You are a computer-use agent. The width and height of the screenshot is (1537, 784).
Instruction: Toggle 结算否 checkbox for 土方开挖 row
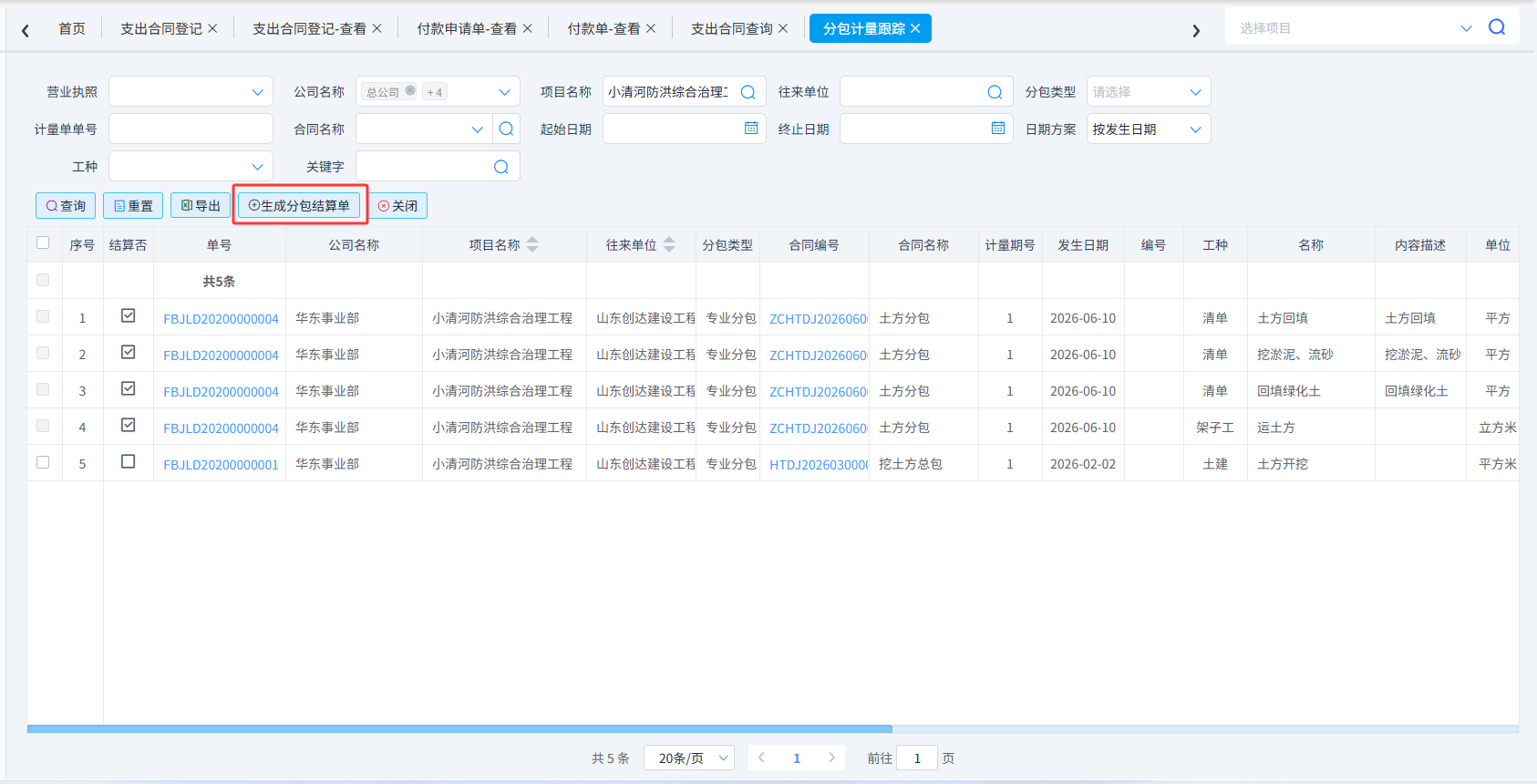click(129, 461)
